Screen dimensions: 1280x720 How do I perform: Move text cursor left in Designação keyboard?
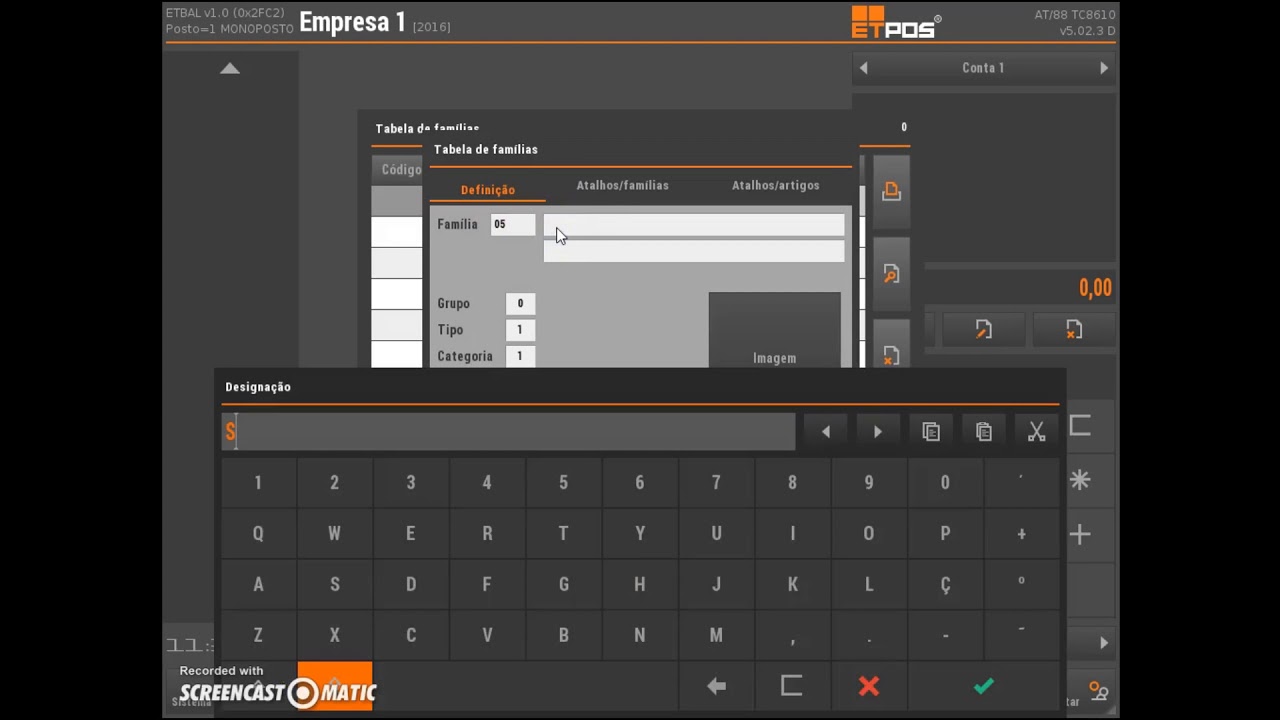[x=825, y=431]
